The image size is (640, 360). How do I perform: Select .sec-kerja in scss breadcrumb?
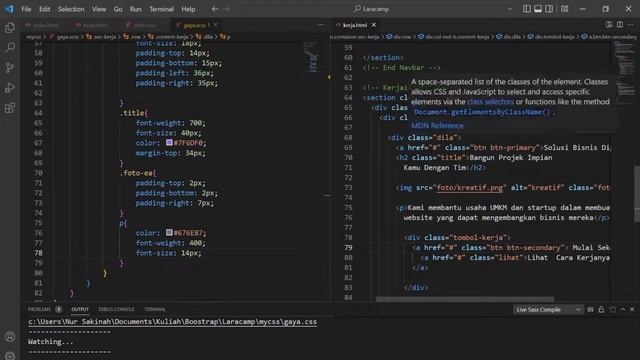pyautogui.click(x=101, y=37)
